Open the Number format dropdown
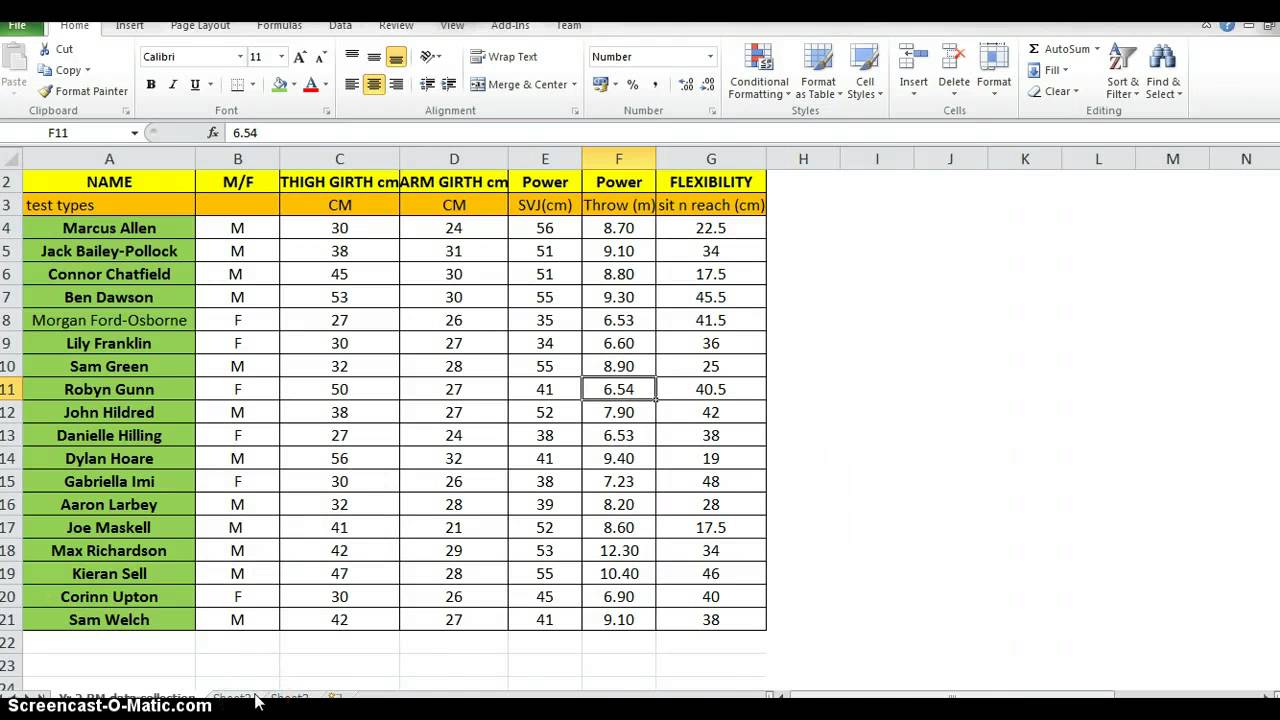 [710, 57]
